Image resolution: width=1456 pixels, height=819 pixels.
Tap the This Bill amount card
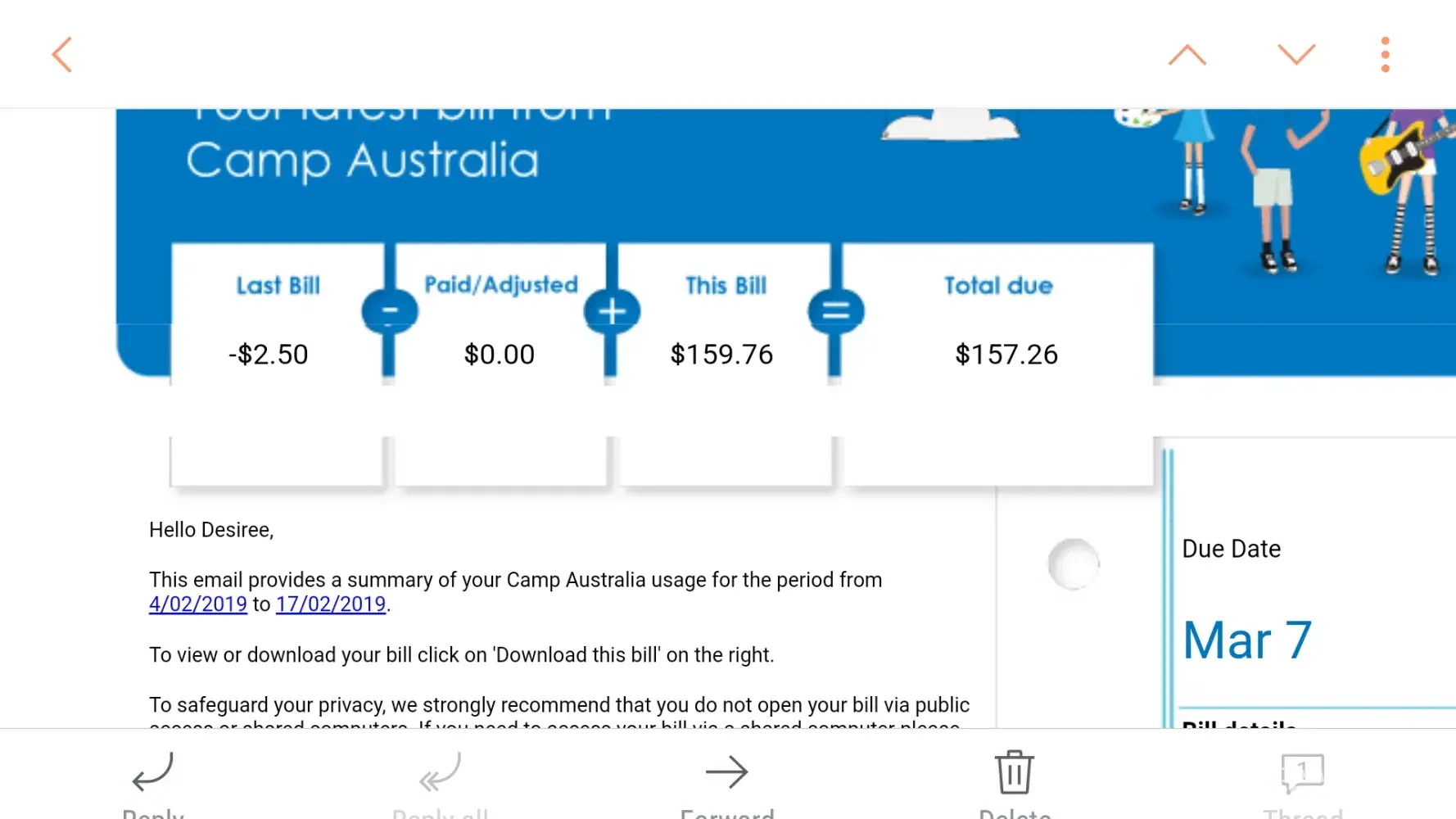pos(724,328)
